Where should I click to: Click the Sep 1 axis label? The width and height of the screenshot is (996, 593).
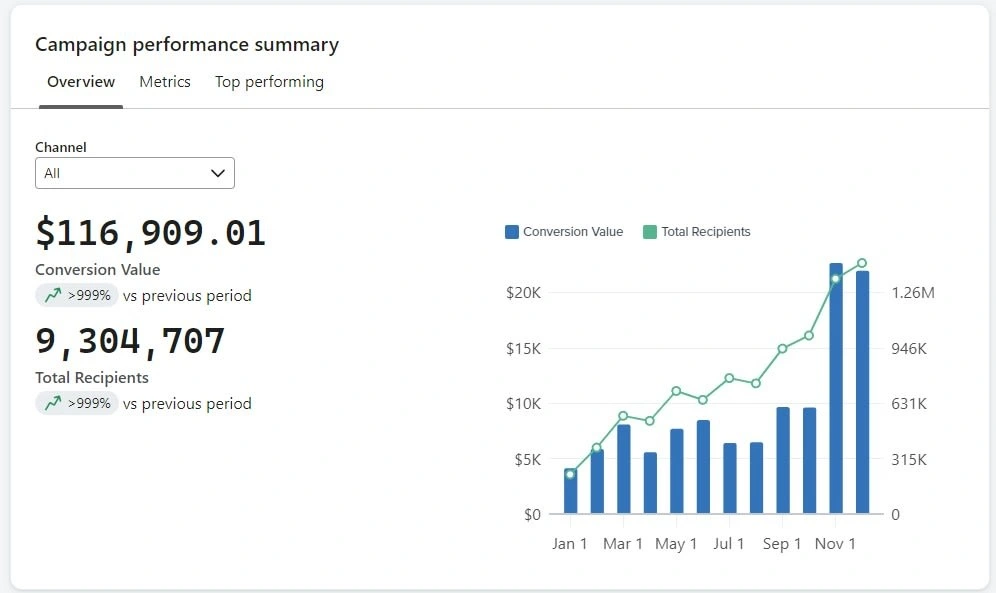coord(782,544)
